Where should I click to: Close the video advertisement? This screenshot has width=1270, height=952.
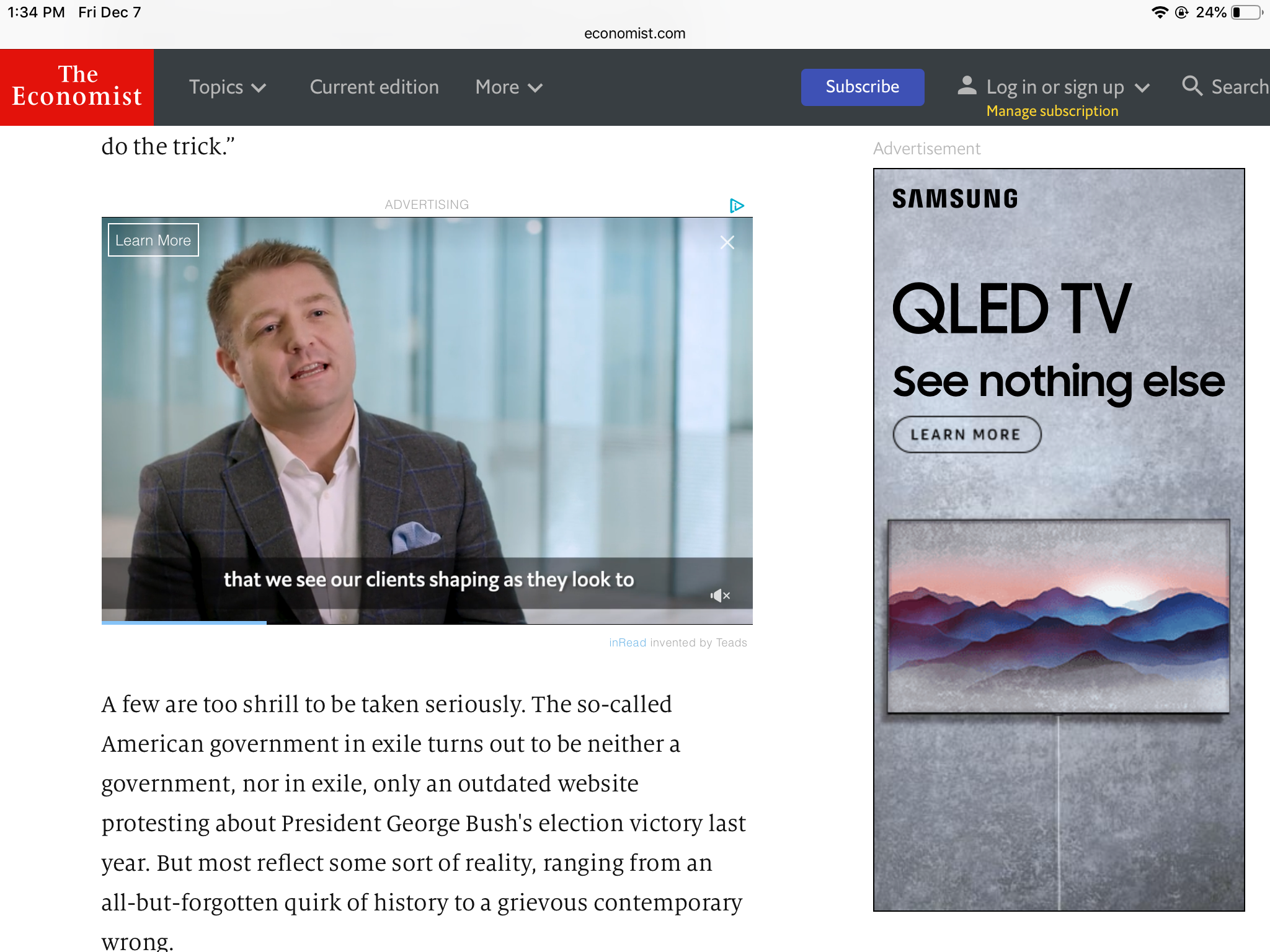pos(727,242)
